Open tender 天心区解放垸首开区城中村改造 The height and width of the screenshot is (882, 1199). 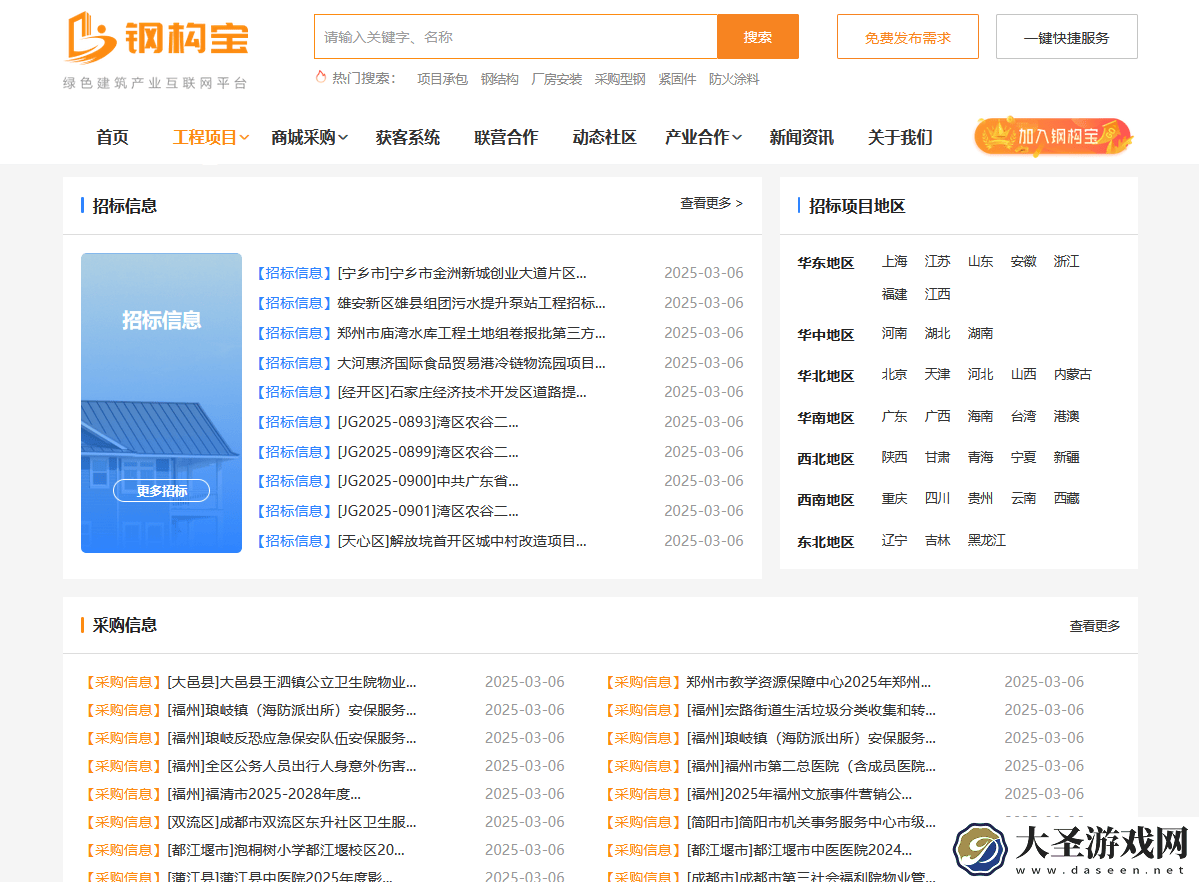point(462,542)
